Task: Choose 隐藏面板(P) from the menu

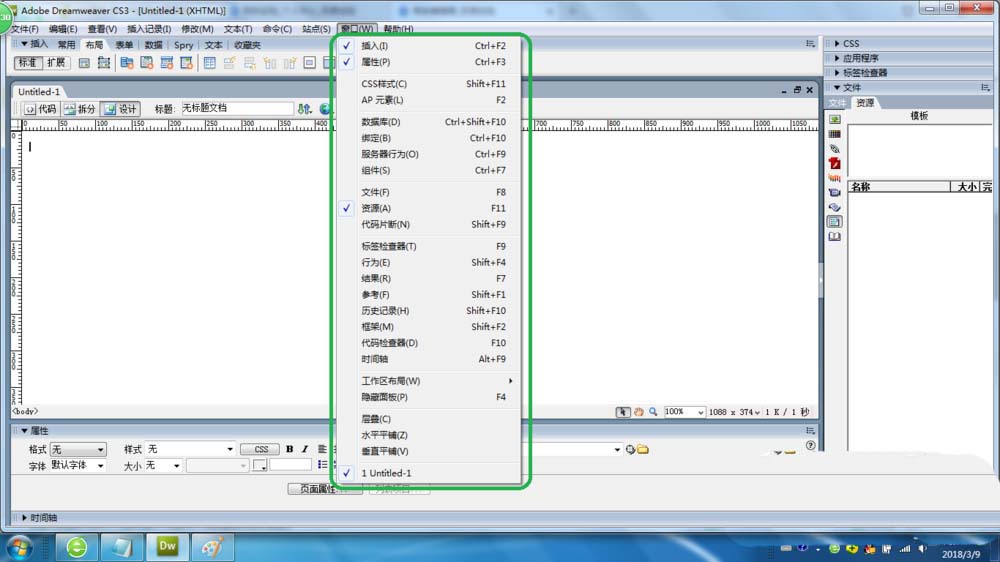Action: point(429,397)
